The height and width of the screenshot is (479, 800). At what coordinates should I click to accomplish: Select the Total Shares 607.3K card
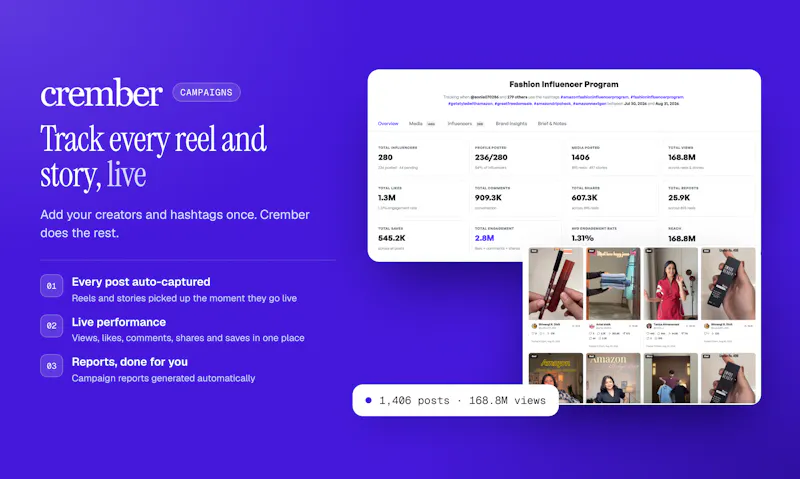tap(614, 198)
